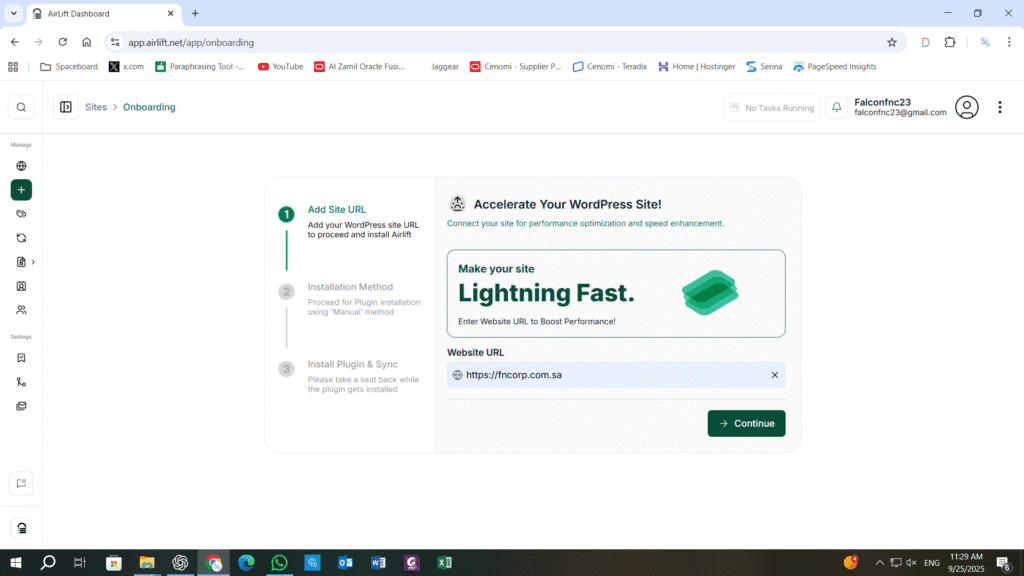The width and height of the screenshot is (1024, 576).
Task: Click the Continue button
Action: coord(746,423)
